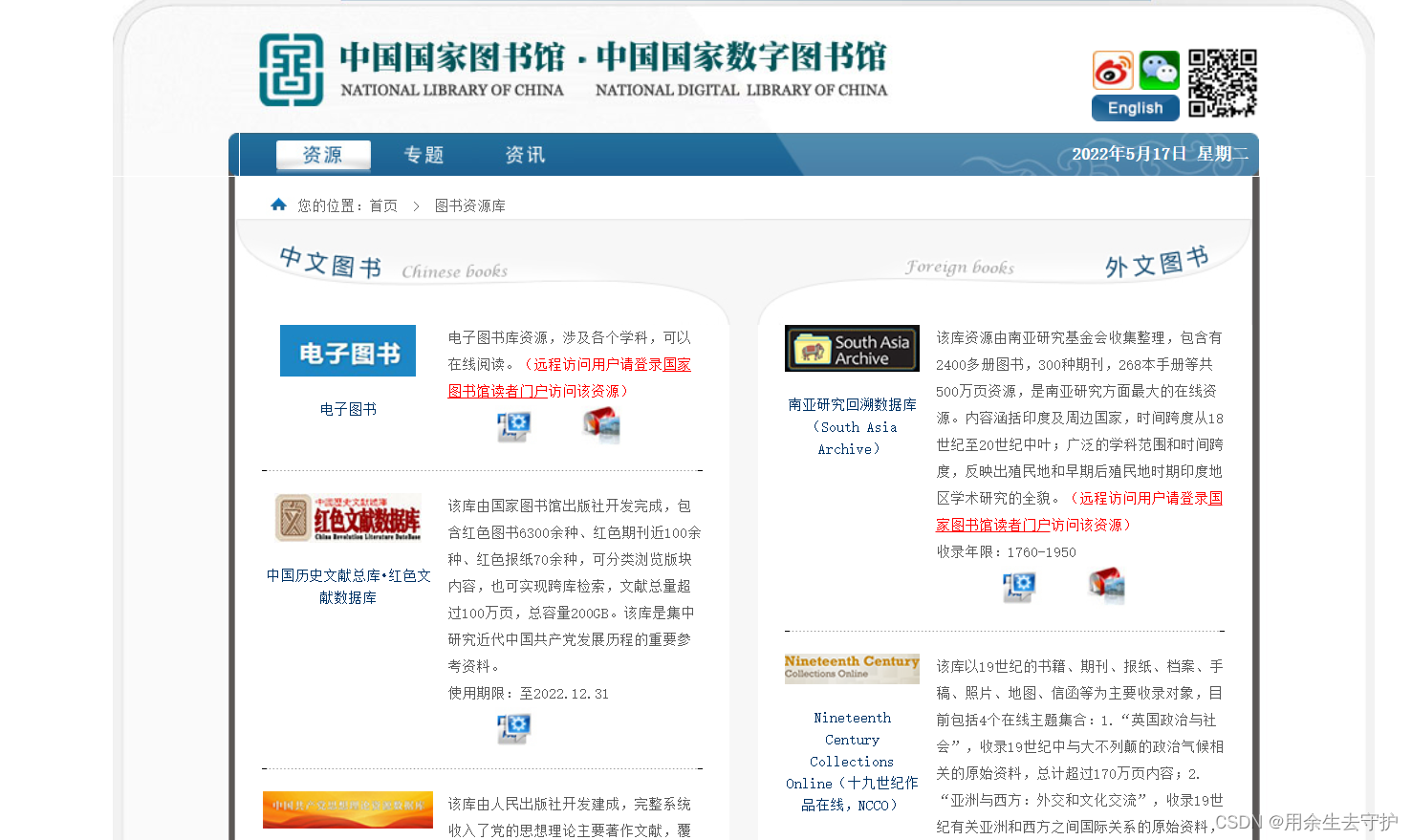Click the blue gear-screen icon below 使用期限
1412x840 pixels.
click(514, 728)
